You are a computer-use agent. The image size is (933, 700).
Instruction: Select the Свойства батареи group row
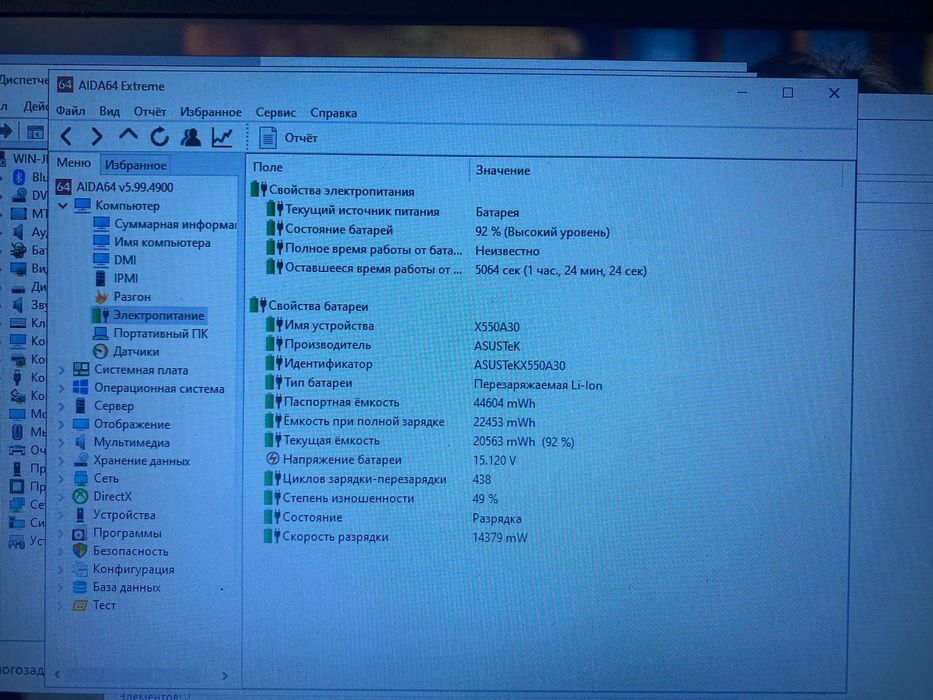pyautogui.click(x=310, y=306)
